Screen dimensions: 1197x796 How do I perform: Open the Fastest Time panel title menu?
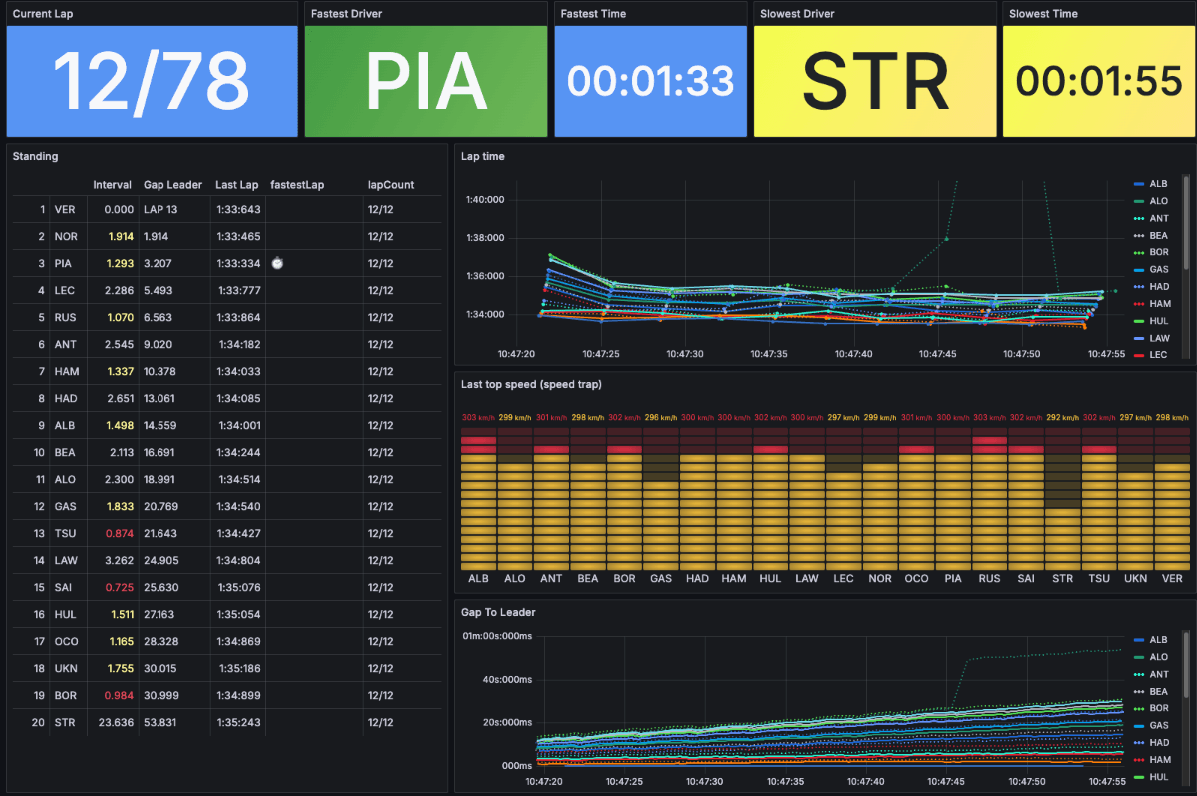pos(592,14)
